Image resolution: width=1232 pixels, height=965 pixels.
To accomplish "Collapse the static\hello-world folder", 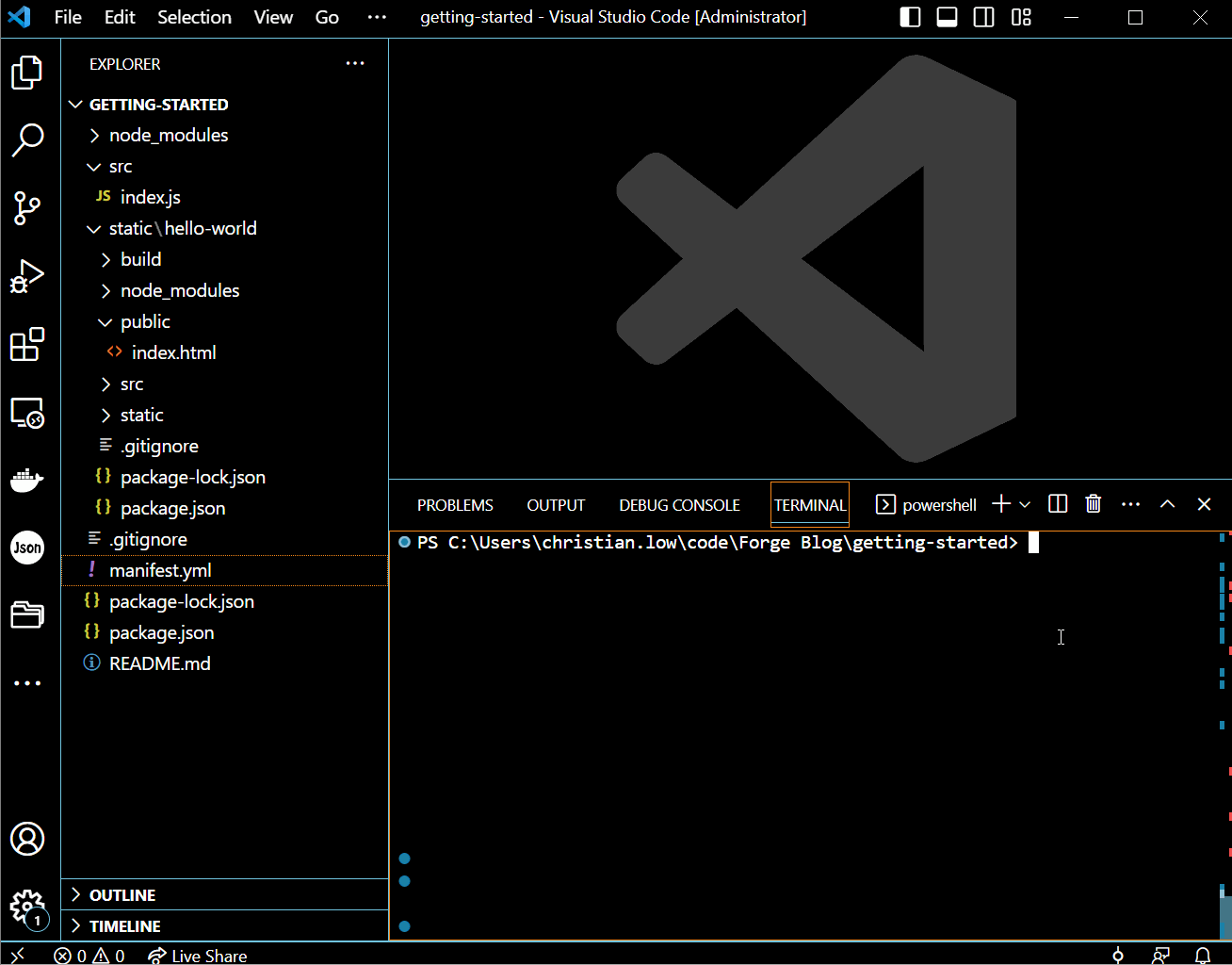I will click(x=224, y=228).
